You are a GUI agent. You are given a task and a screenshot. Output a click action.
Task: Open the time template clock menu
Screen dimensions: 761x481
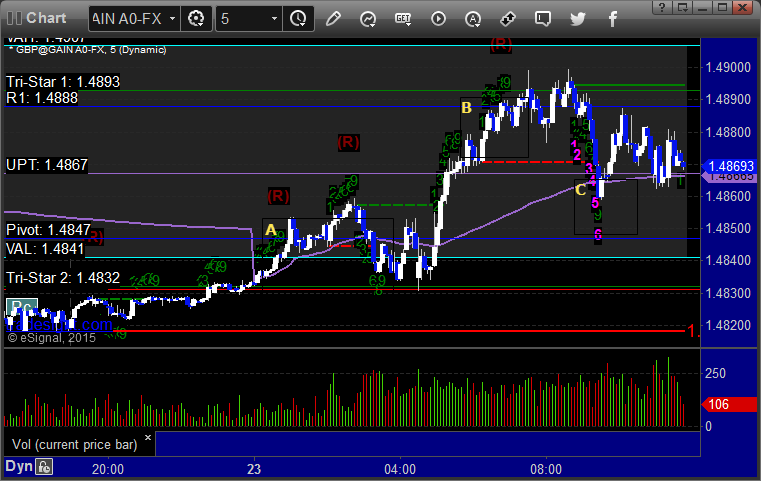298,19
